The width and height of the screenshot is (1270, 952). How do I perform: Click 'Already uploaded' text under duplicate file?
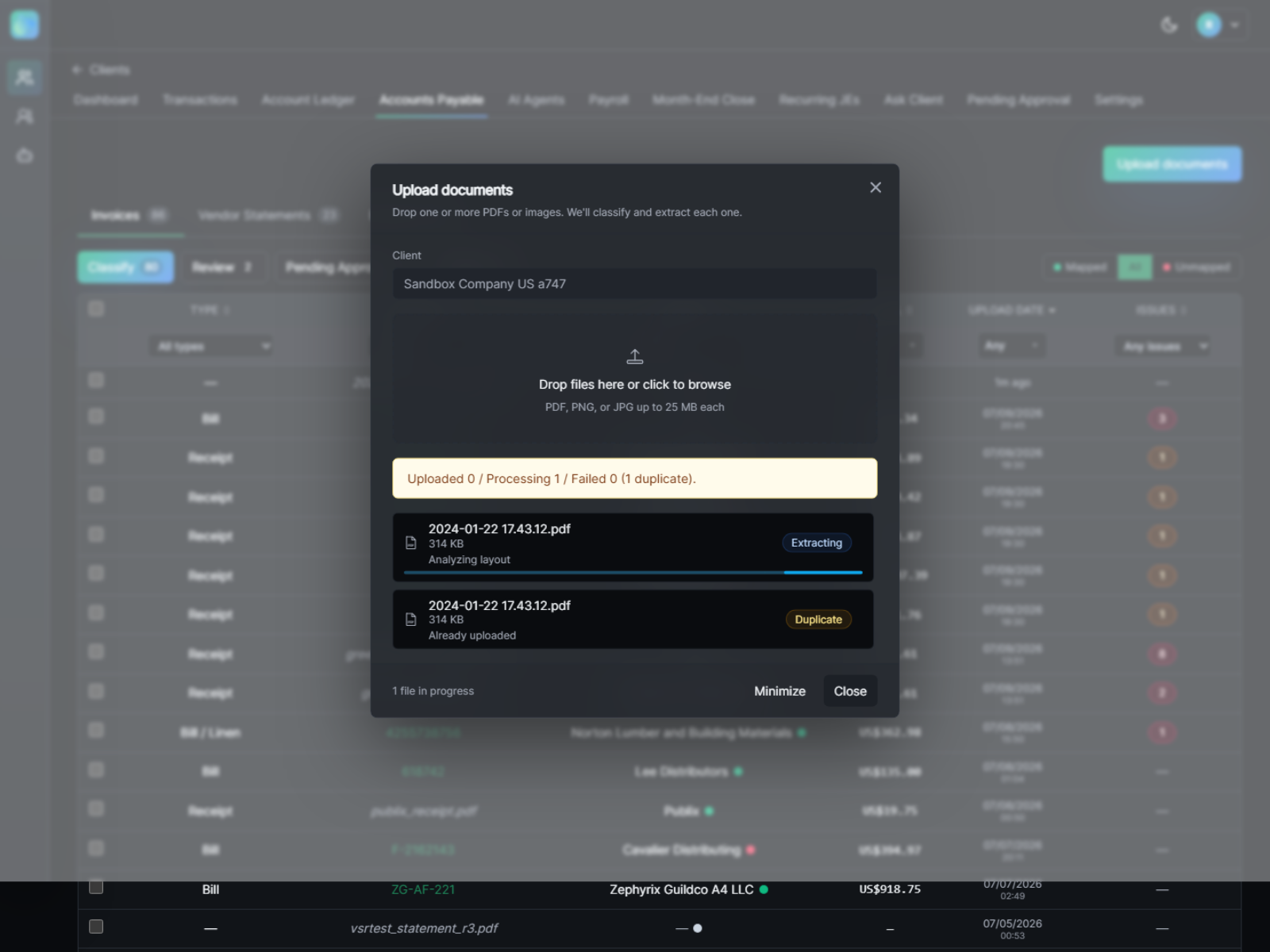pyautogui.click(x=472, y=635)
